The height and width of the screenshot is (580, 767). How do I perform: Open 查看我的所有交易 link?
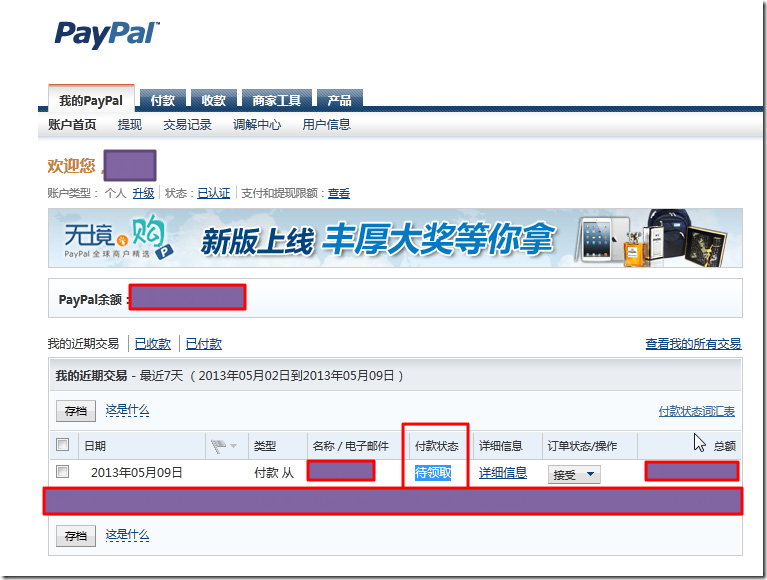[x=693, y=344]
